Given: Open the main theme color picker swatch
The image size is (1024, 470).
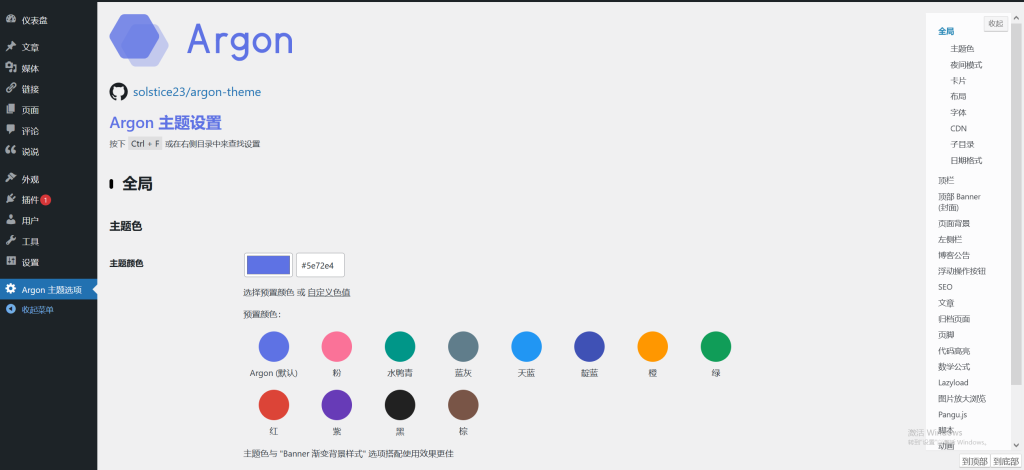Looking at the screenshot, I should pos(268,265).
